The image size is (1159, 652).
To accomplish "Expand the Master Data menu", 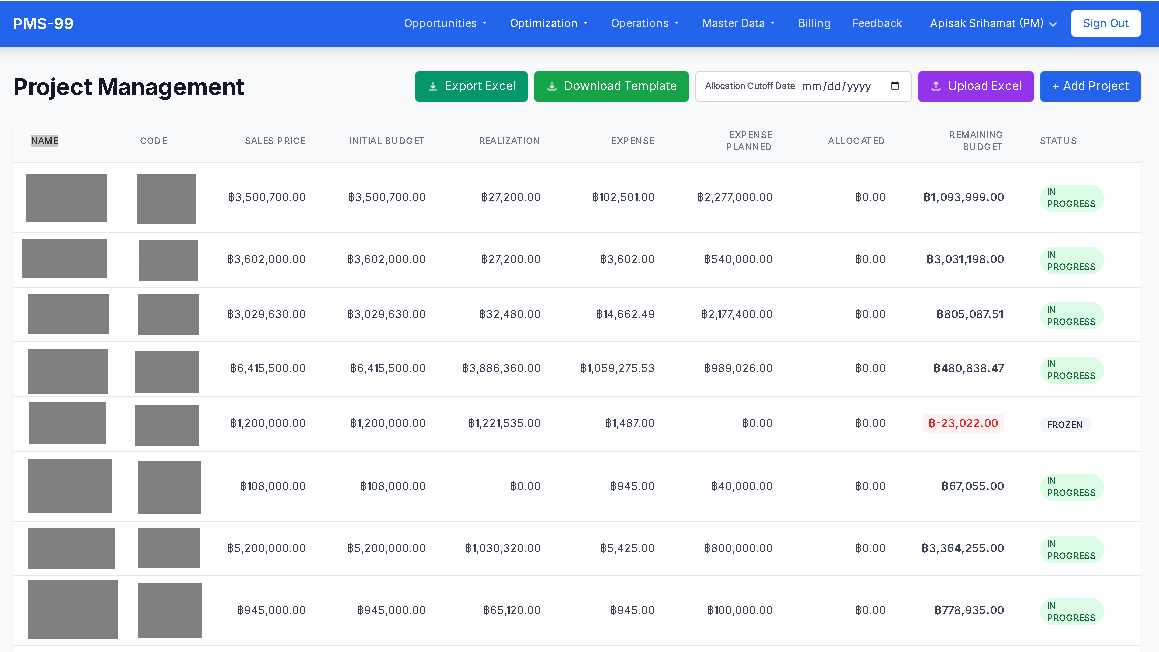I will click(x=738, y=23).
